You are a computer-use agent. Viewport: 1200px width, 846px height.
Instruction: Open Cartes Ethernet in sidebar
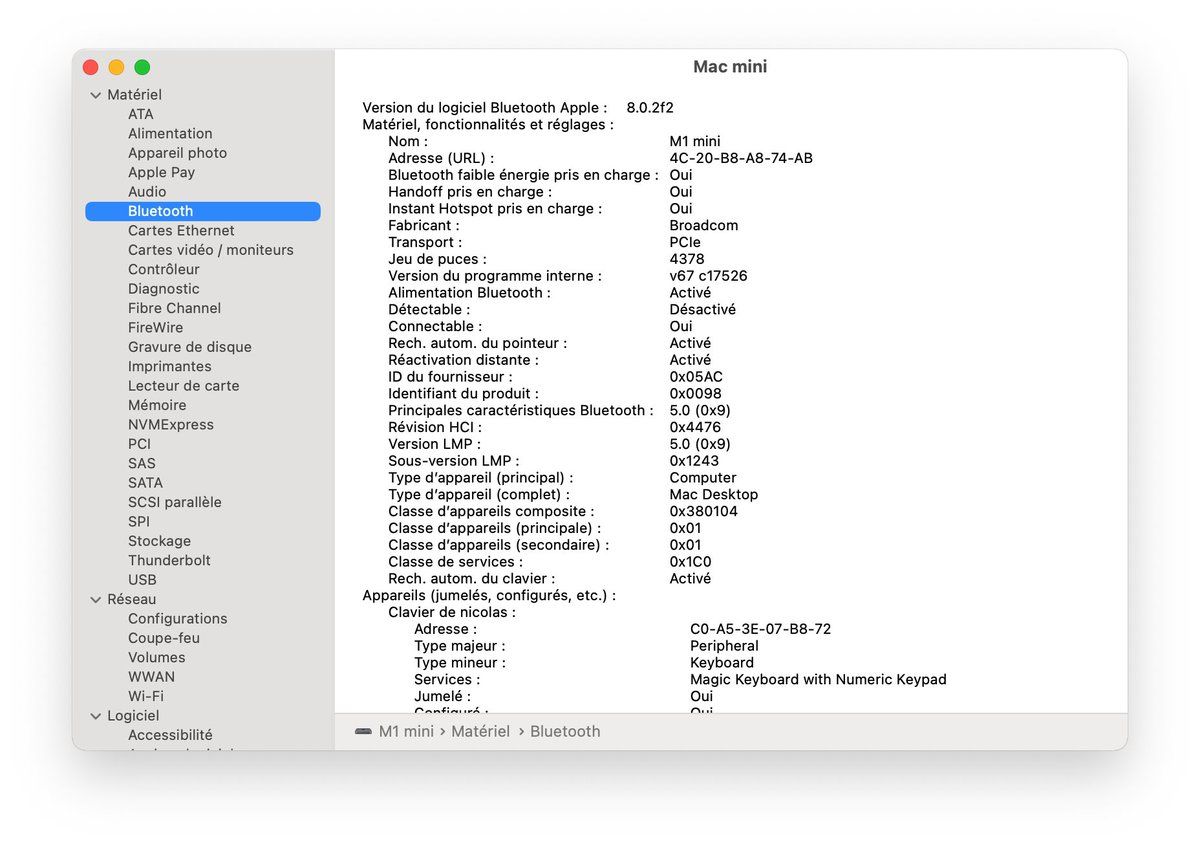coord(181,231)
